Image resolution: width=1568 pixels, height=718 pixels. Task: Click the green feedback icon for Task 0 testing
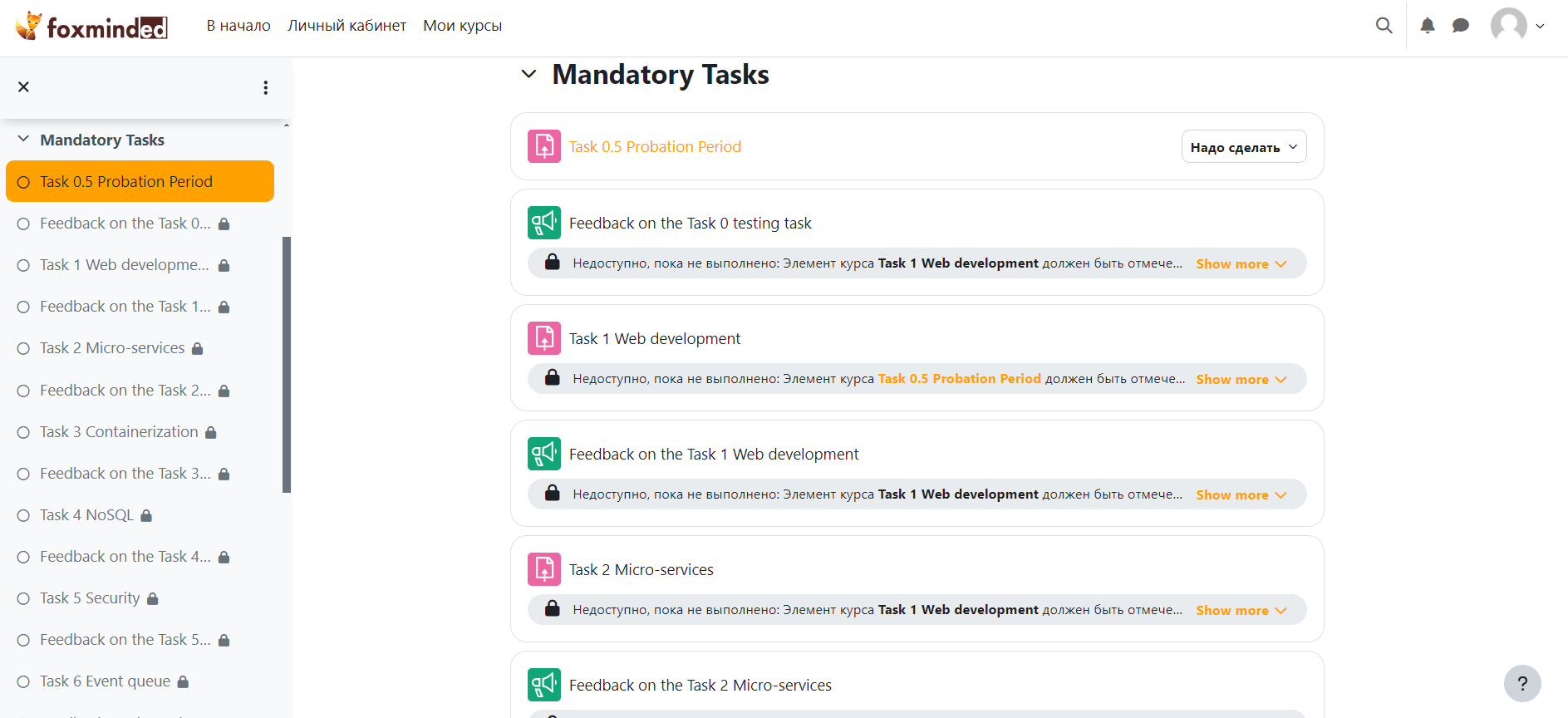click(543, 223)
